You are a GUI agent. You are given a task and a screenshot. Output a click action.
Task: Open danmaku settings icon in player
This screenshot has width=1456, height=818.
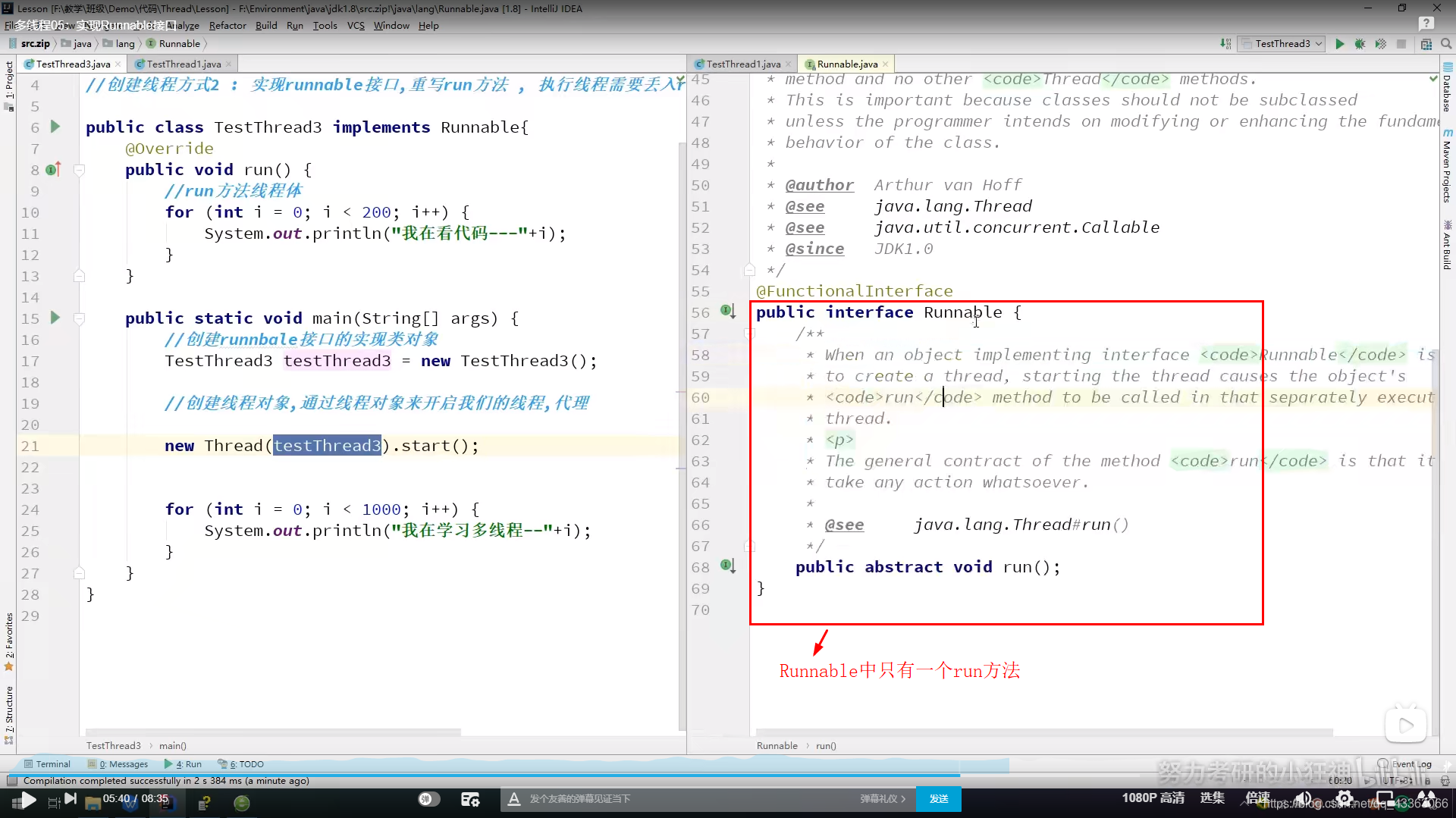click(470, 799)
